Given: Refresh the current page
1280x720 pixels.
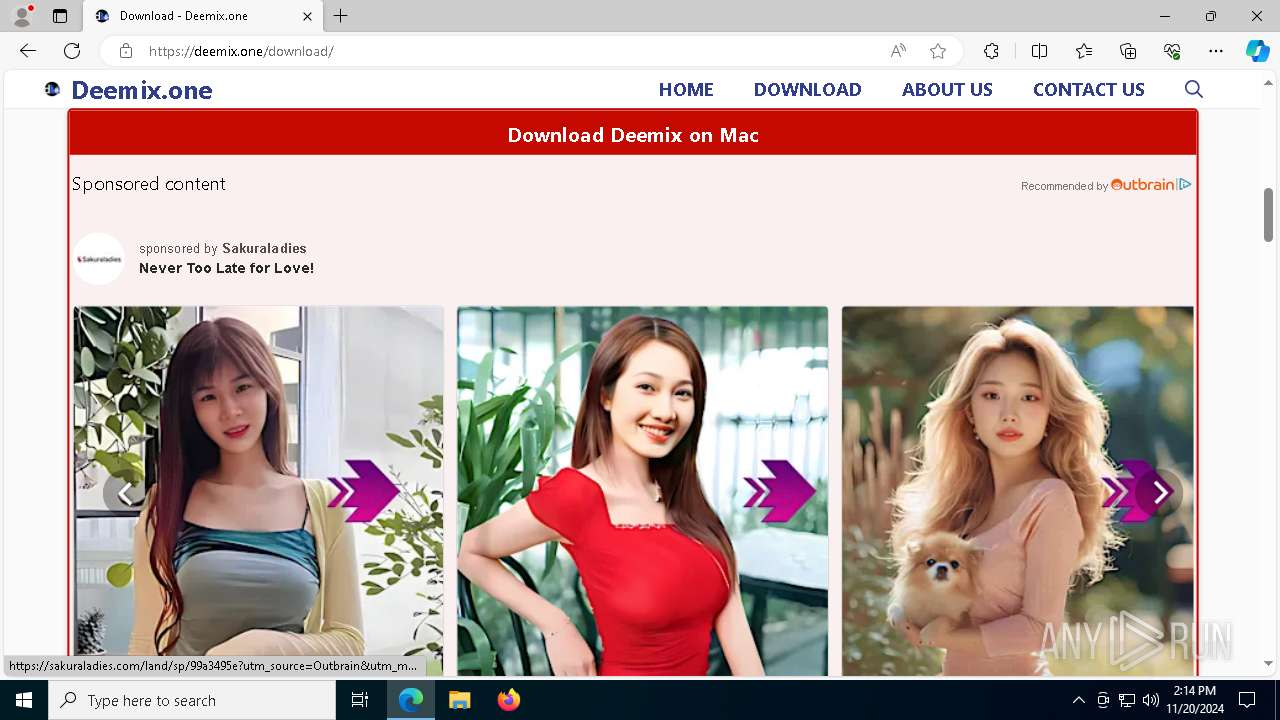Looking at the screenshot, I should (72, 51).
